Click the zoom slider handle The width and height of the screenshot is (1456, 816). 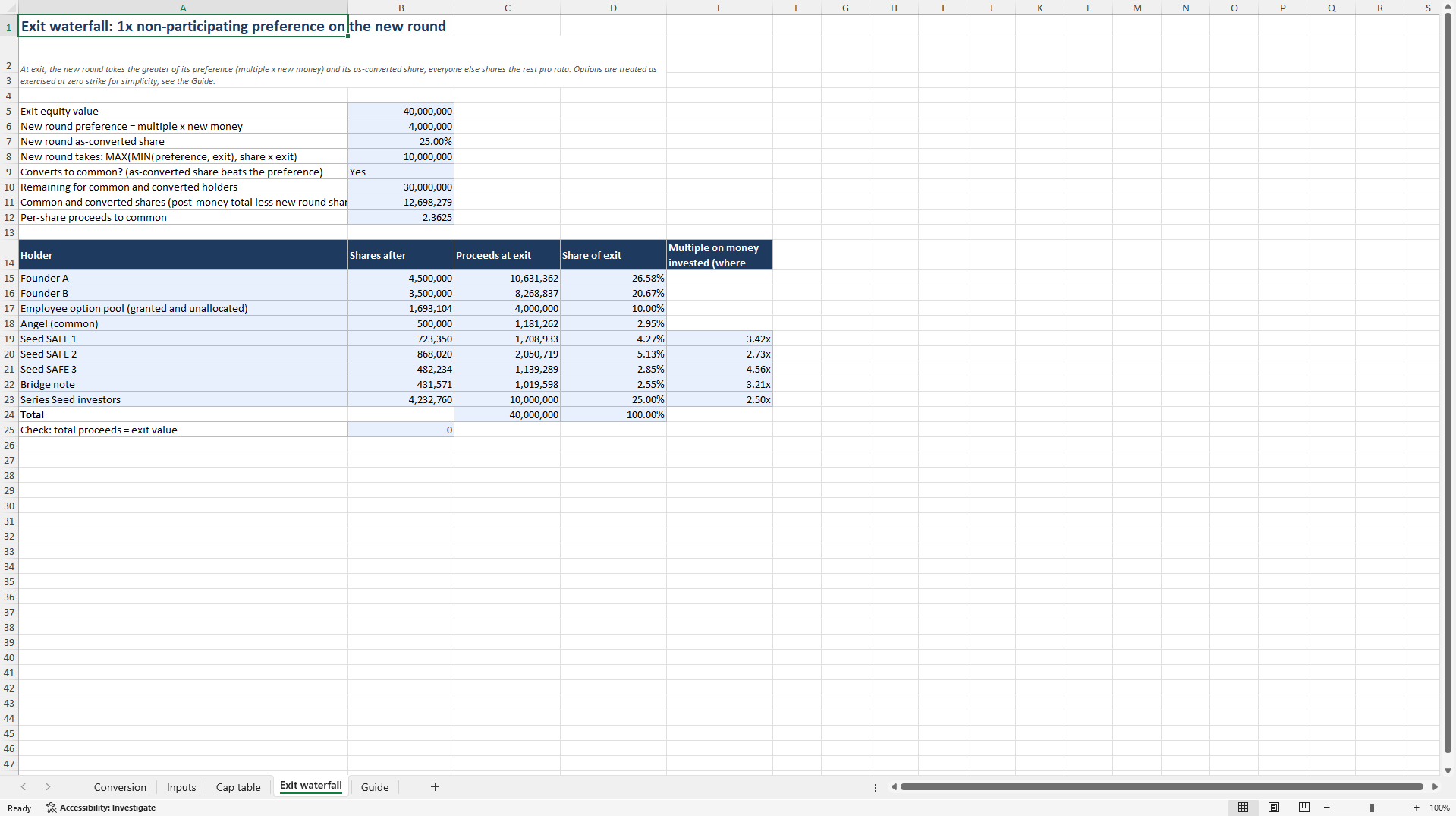point(1372,808)
